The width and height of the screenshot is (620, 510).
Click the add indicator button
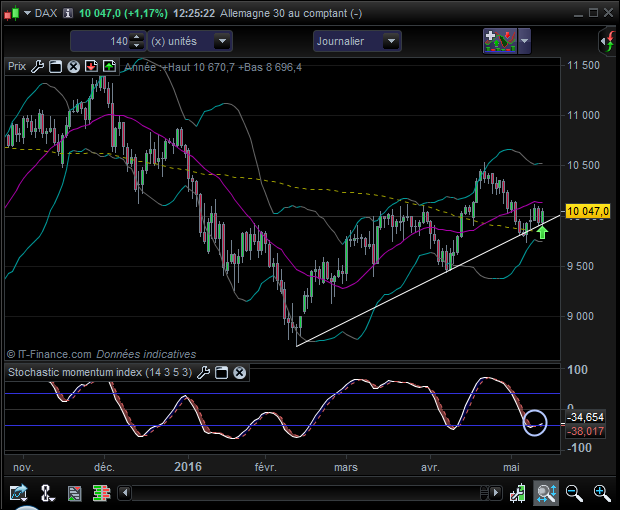[x=499, y=41]
